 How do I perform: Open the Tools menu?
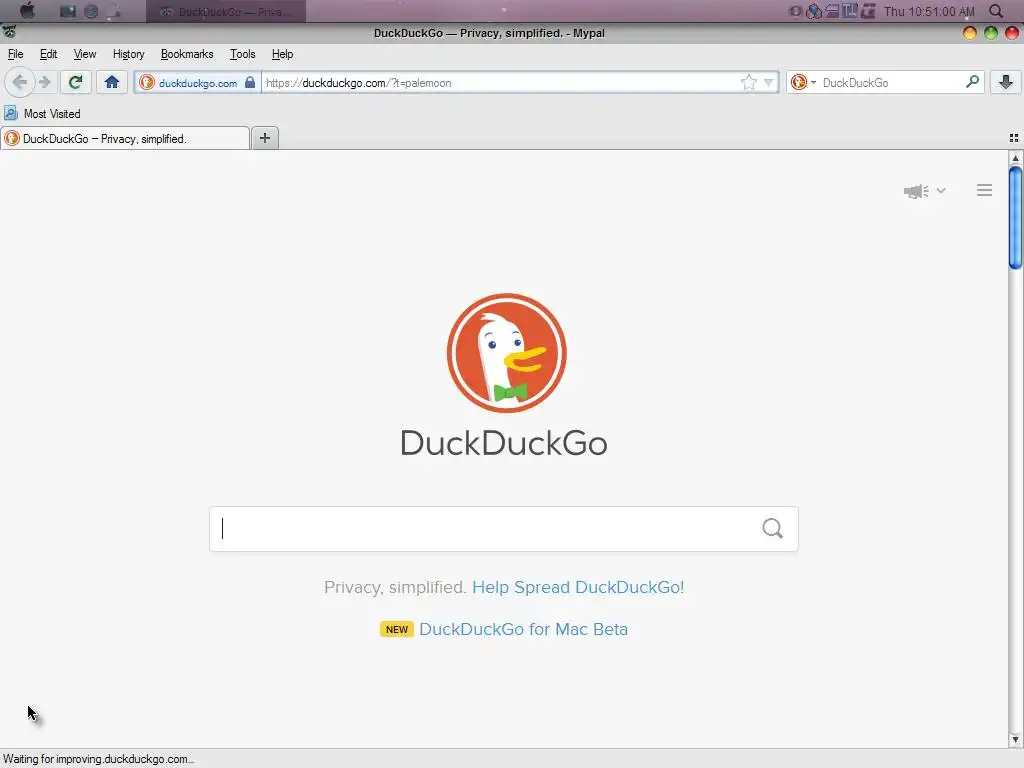click(242, 54)
